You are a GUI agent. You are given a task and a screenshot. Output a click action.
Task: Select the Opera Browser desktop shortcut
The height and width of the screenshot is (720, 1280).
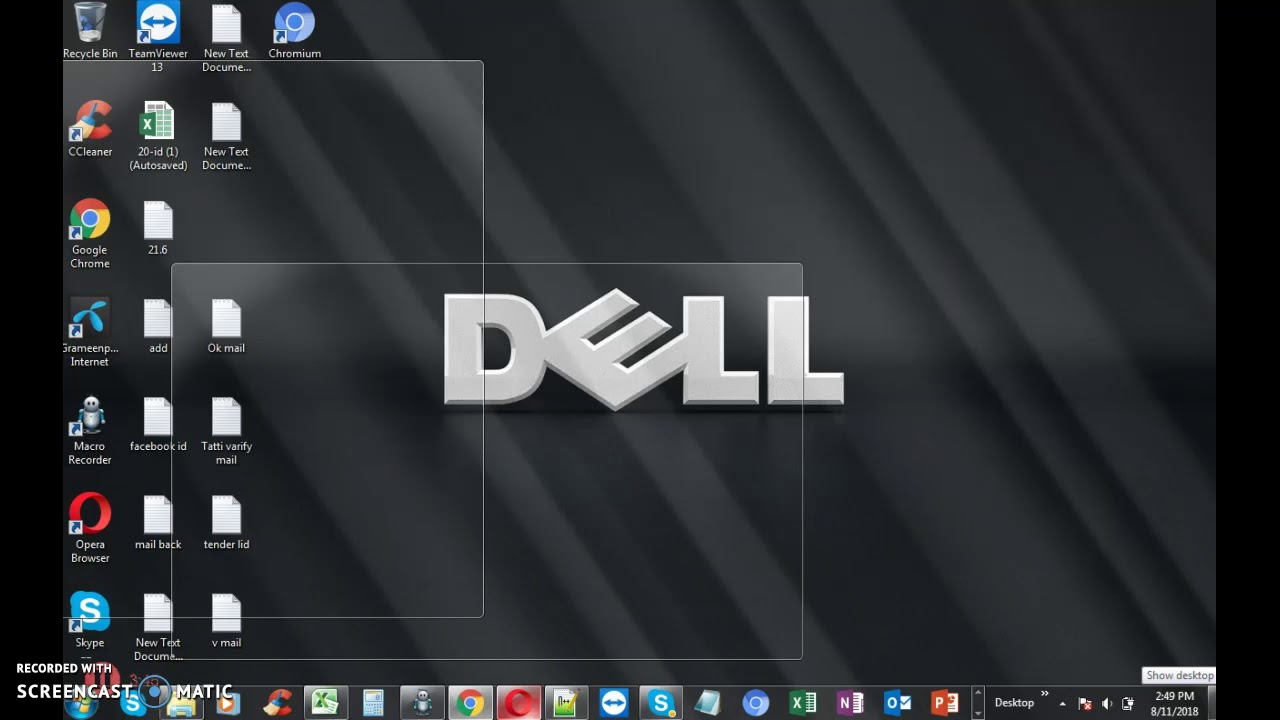point(90,528)
